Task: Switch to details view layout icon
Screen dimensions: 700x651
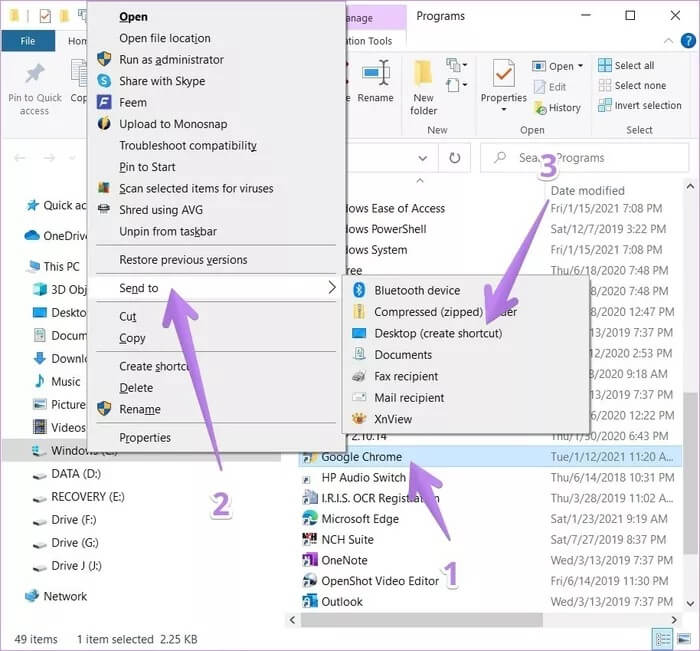Action: pyautogui.click(x=662, y=639)
